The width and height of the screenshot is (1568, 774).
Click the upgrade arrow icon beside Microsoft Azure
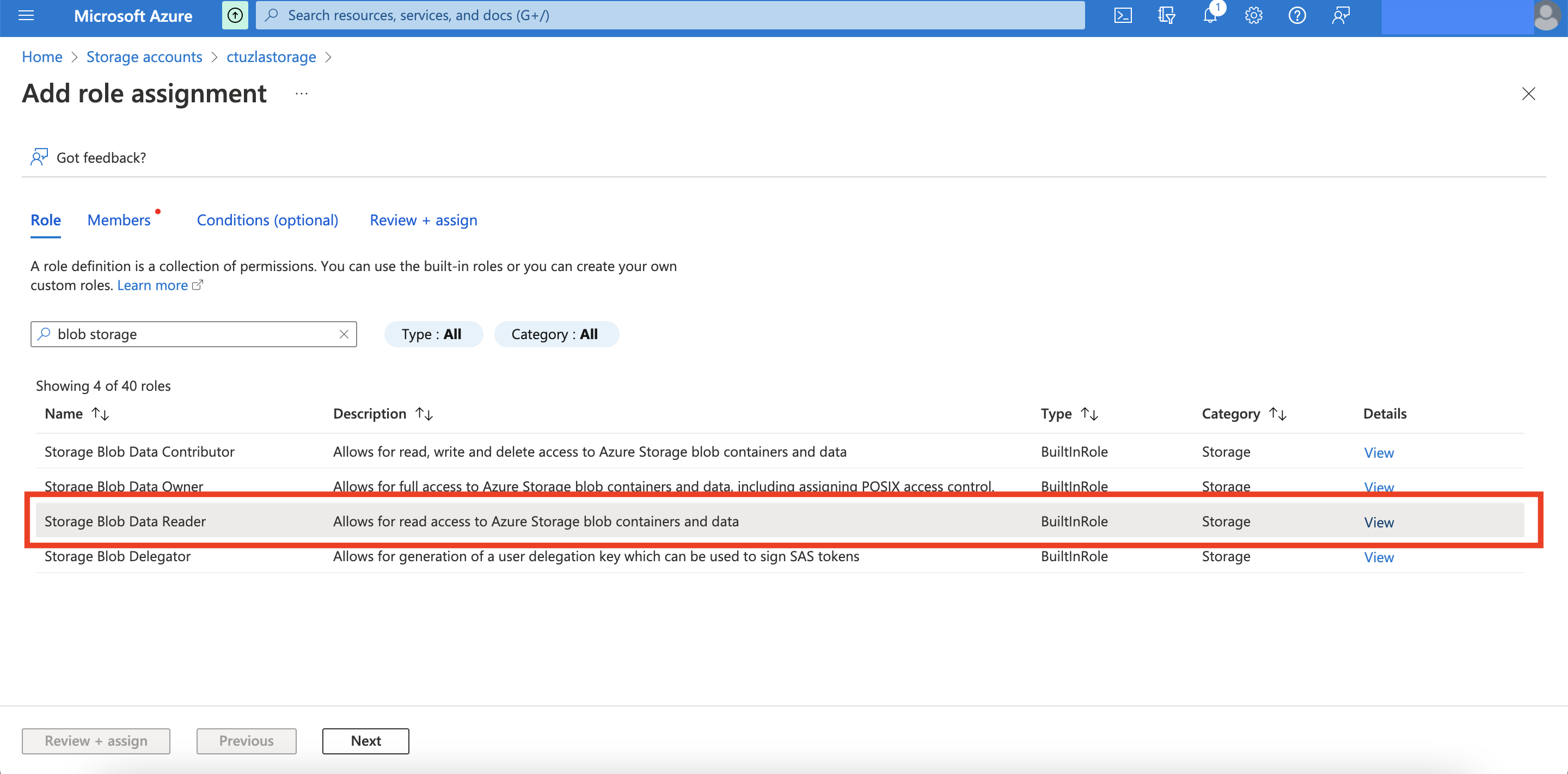click(235, 15)
